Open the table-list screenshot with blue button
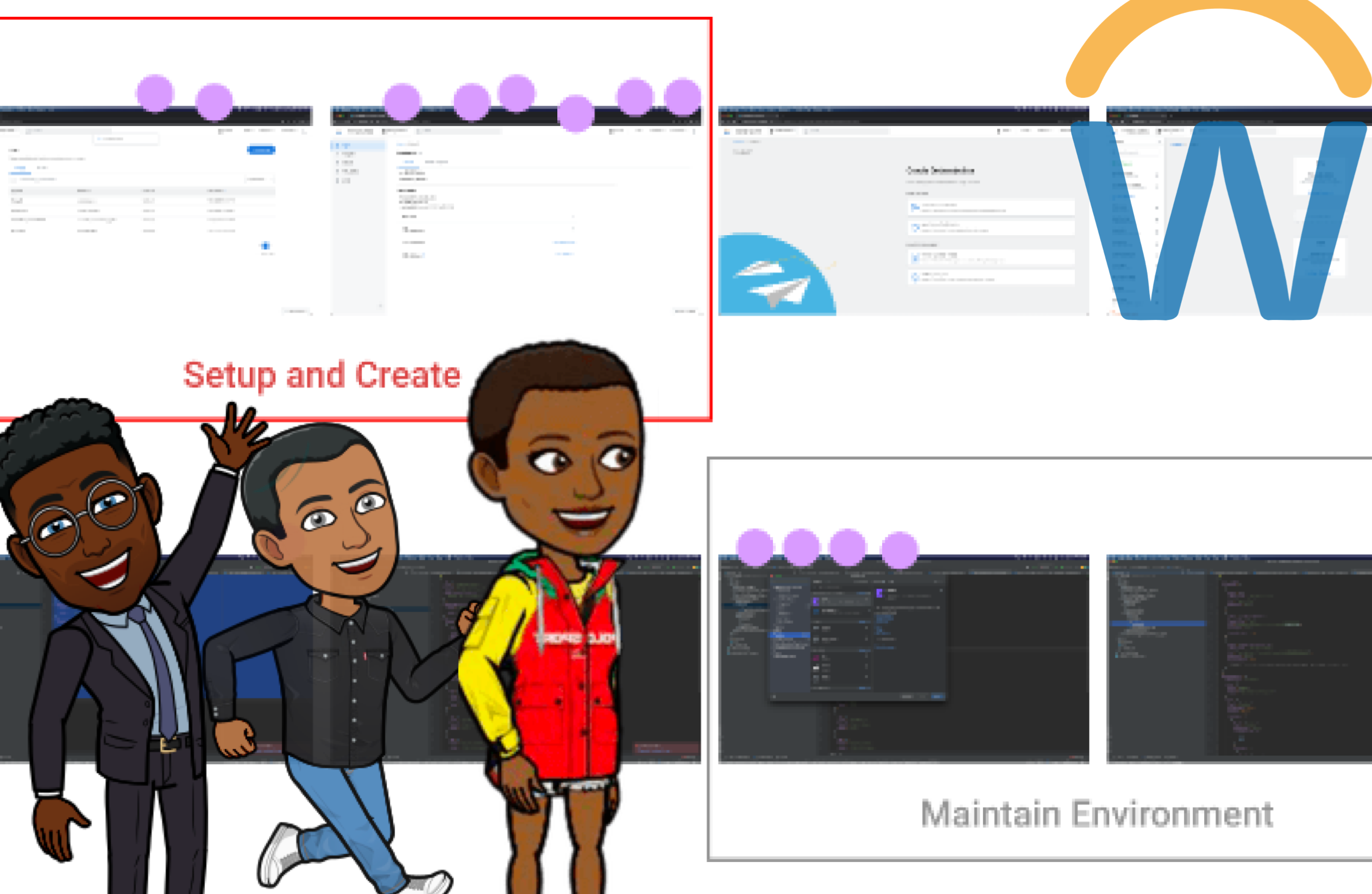This screenshot has width=1372, height=894. coord(156,211)
